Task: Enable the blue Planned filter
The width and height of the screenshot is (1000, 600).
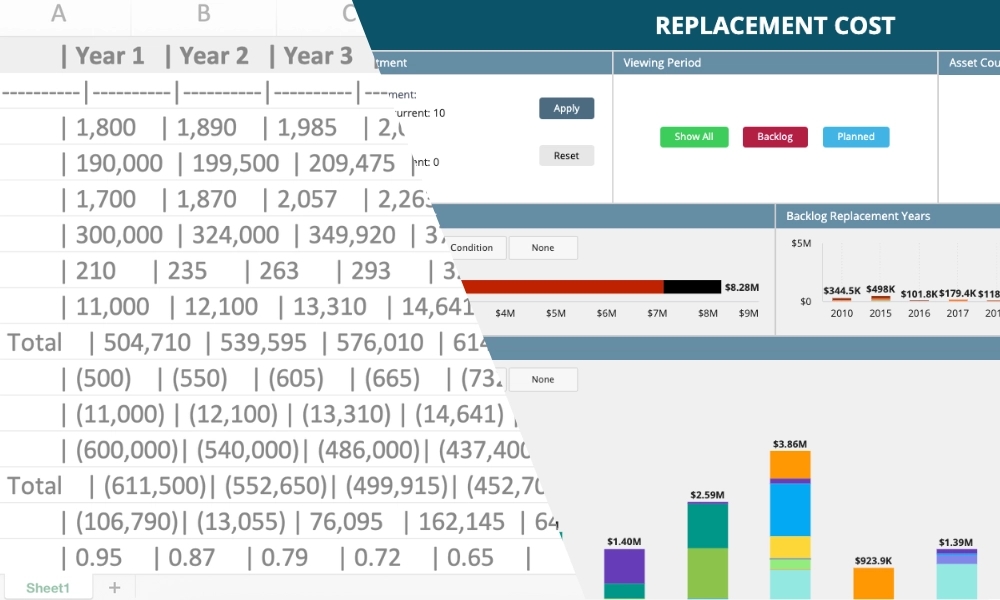Action: (x=855, y=137)
